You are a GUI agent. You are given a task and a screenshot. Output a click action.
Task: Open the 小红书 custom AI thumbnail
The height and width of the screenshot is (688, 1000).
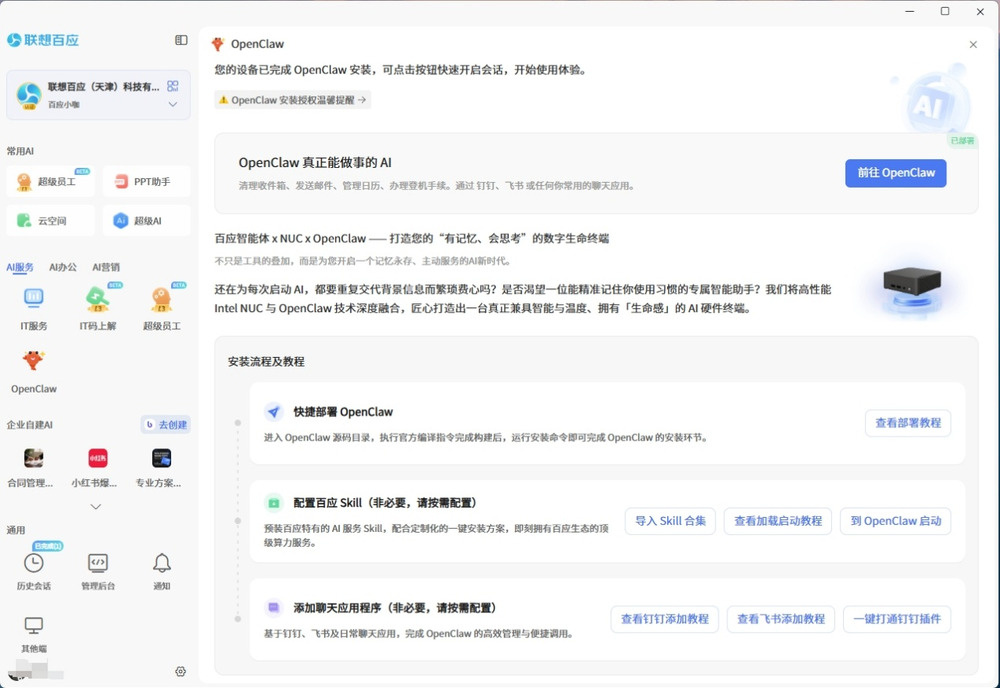(98, 458)
